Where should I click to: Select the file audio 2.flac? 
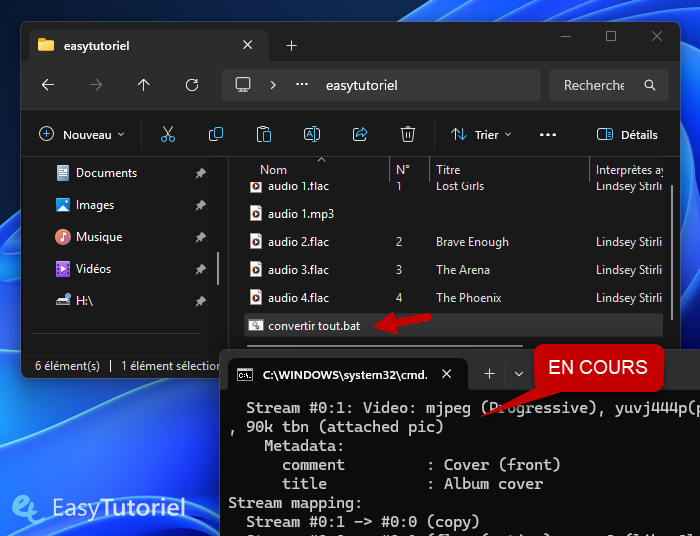click(298, 242)
